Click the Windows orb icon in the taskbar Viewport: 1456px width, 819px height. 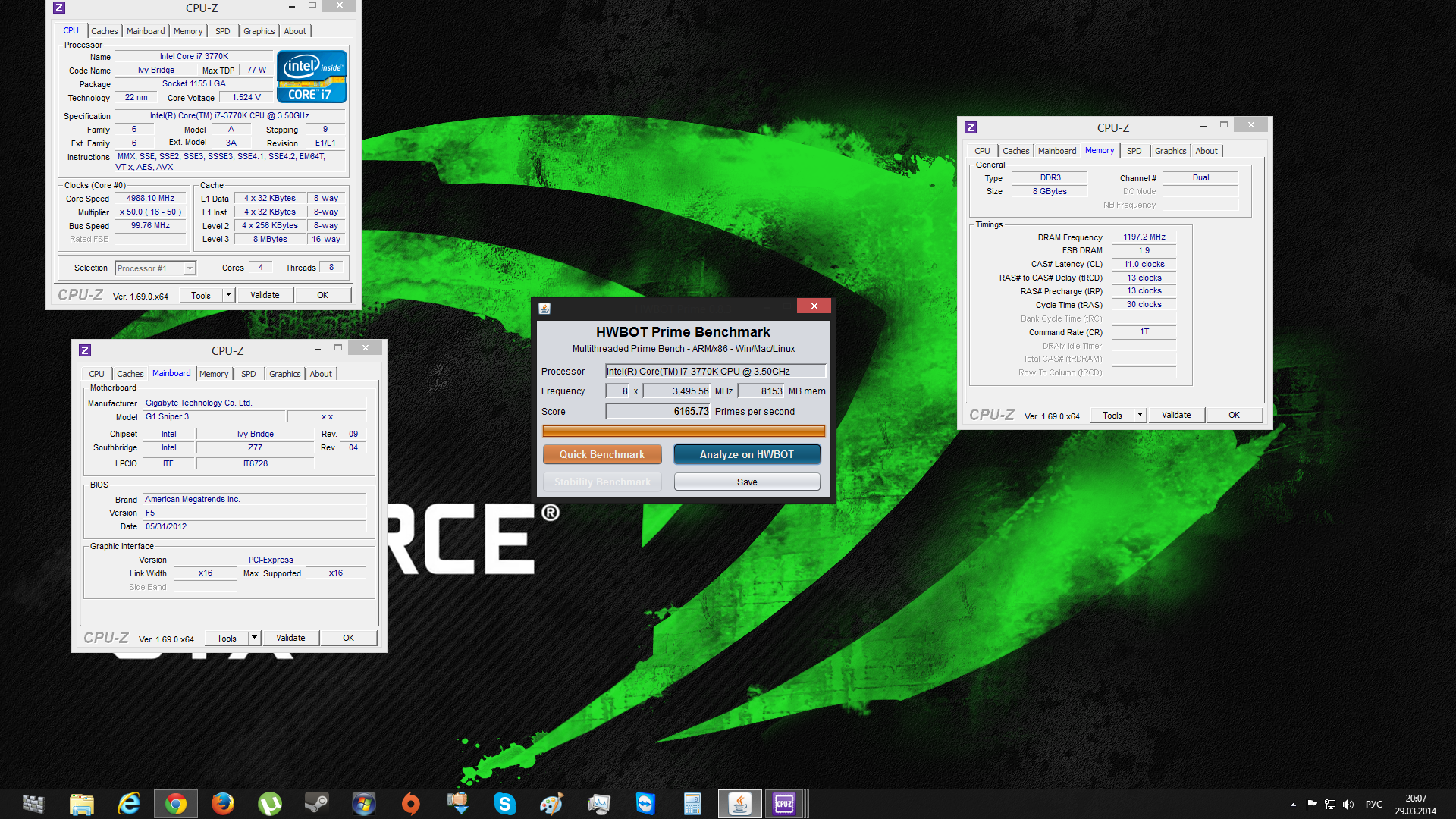pos(364,804)
